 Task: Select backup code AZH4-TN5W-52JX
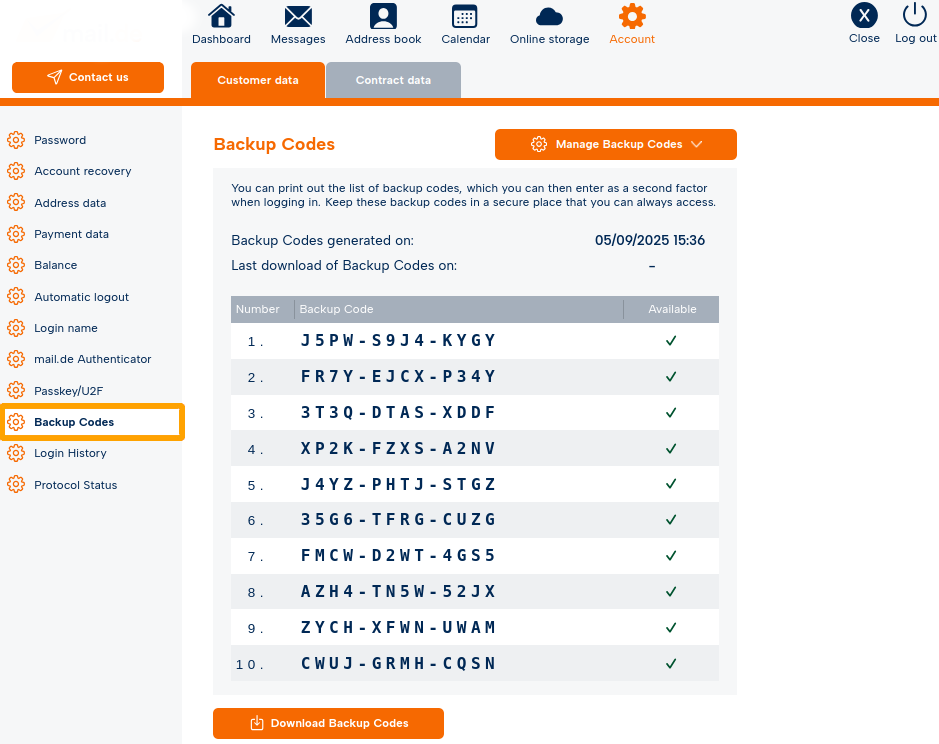coord(398,591)
